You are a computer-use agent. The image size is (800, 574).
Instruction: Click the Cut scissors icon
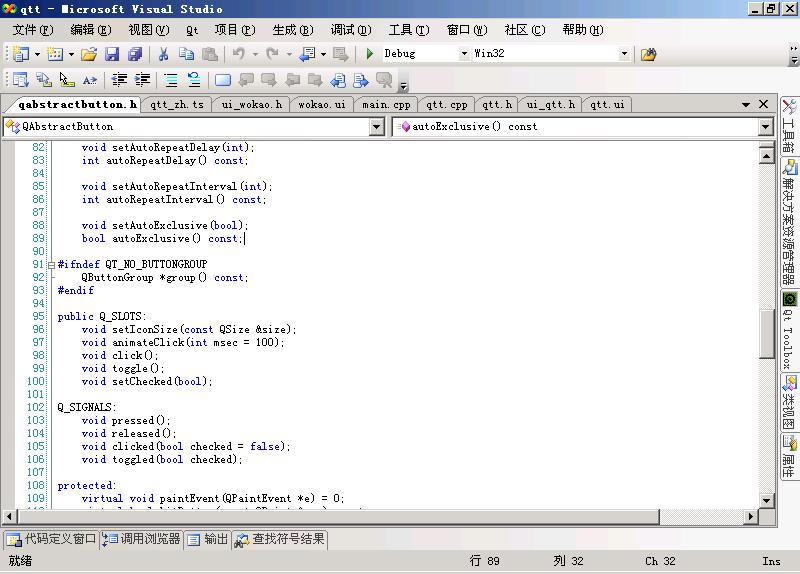[163, 54]
